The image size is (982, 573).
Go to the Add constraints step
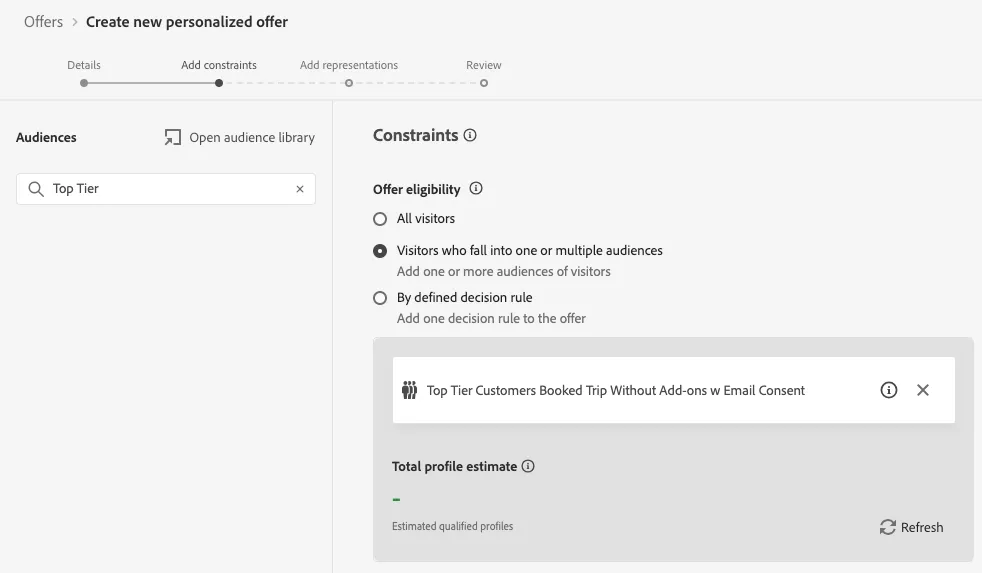click(x=219, y=65)
